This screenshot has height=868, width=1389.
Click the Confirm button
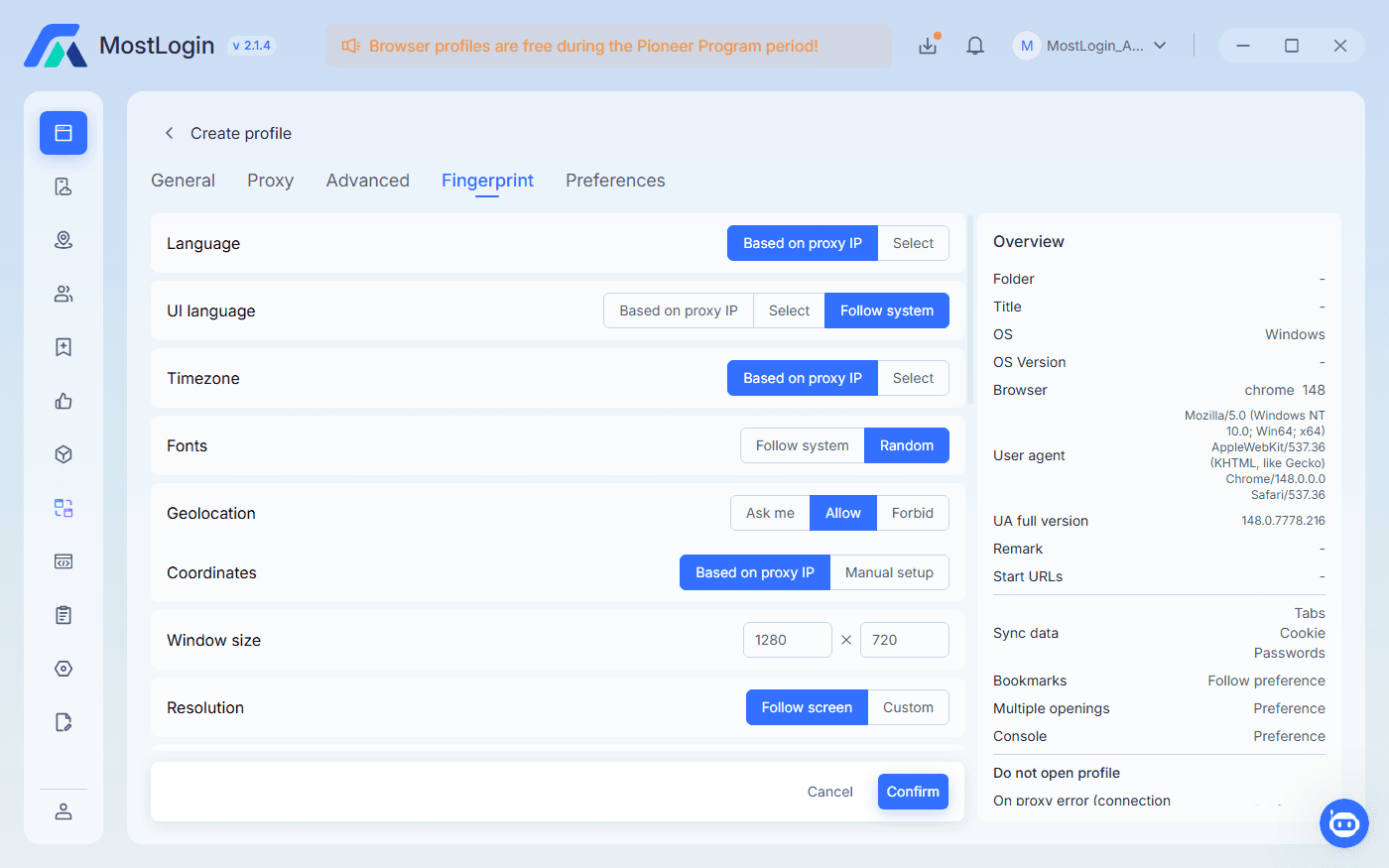pyautogui.click(x=913, y=792)
